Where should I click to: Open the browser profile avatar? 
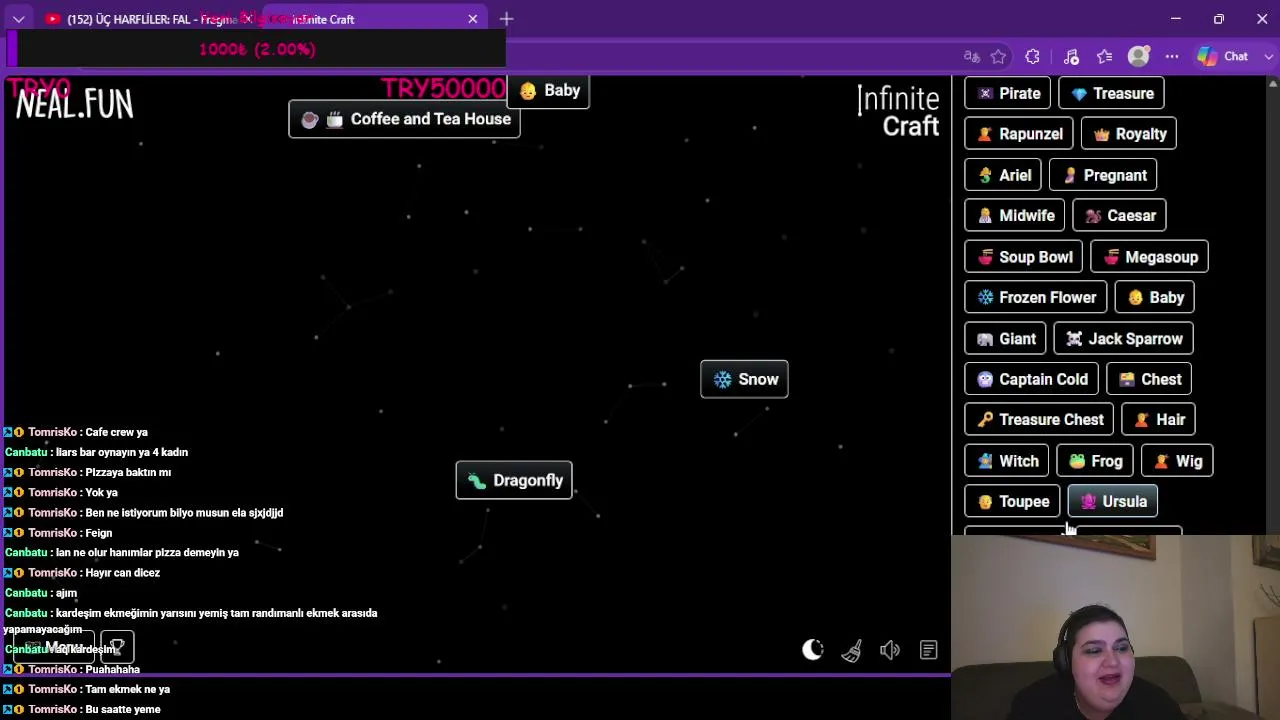pos(1138,57)
